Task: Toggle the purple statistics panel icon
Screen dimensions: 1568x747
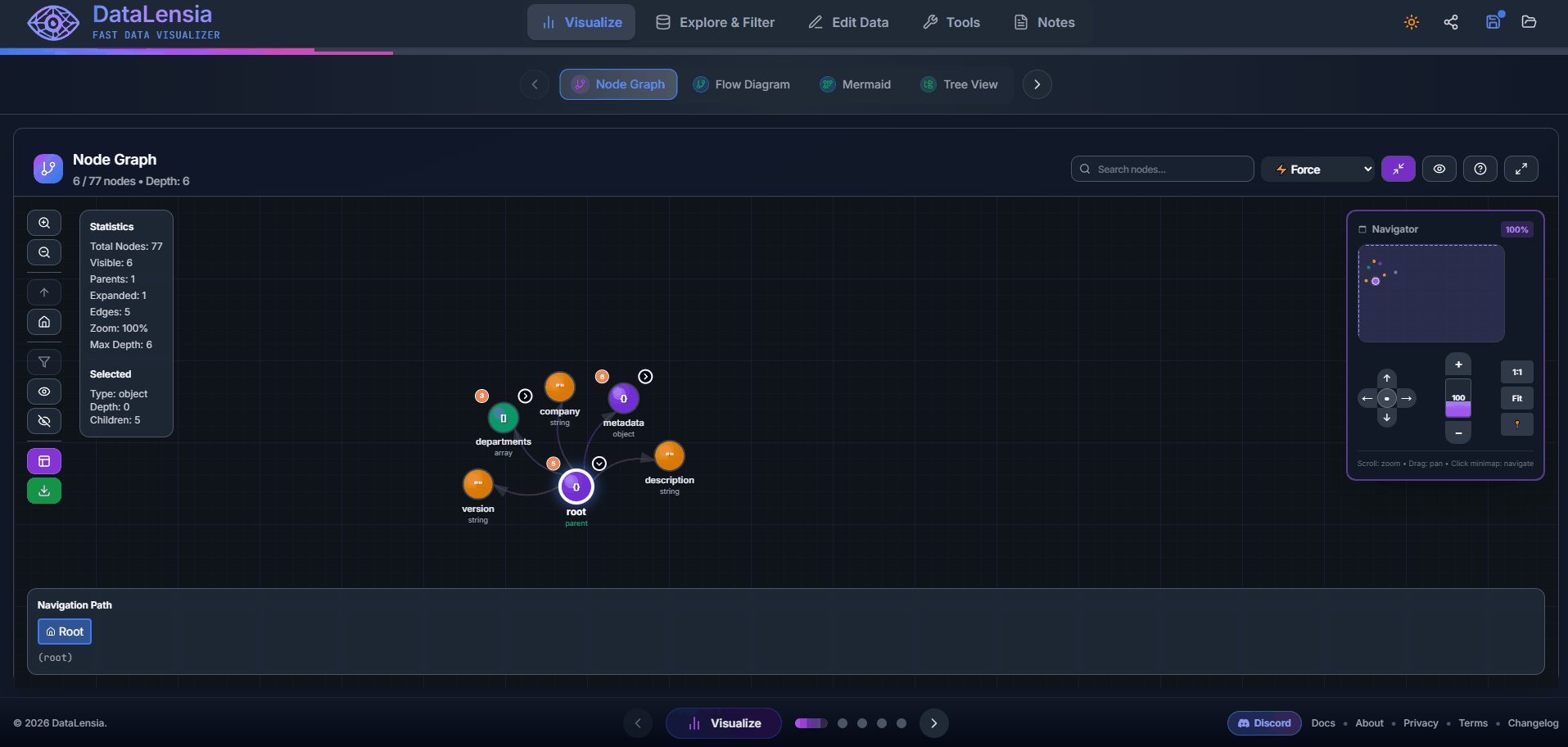Action: pos(44,461)
